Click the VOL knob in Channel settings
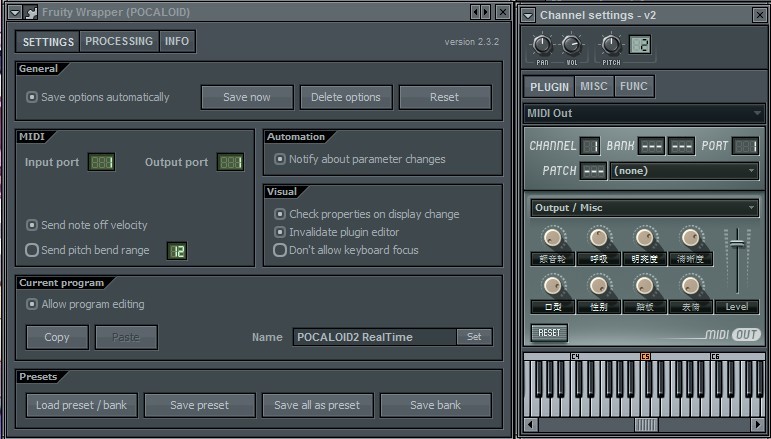The image size is (771, 439). (x=571, y=45)
